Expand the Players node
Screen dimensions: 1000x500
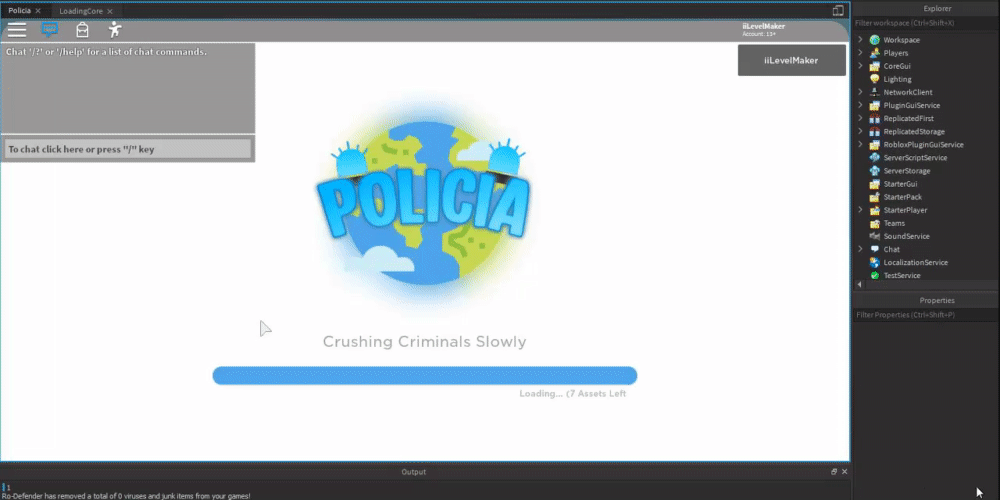pos(860,53)
